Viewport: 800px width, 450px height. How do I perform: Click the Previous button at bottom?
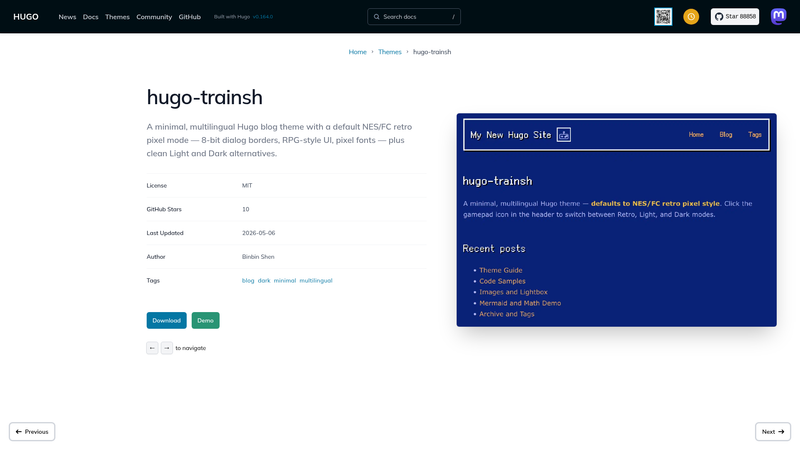[32, 432]
